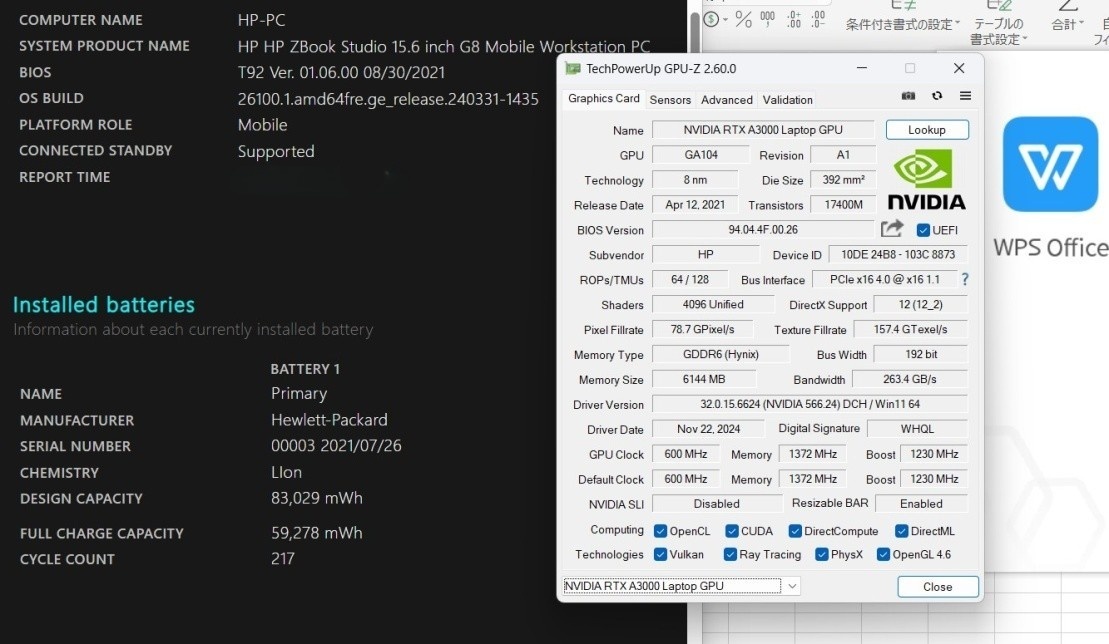1109x644 pixels.
Task: Click the GPU-Z refresh icon
Action: tap(937, 97)
